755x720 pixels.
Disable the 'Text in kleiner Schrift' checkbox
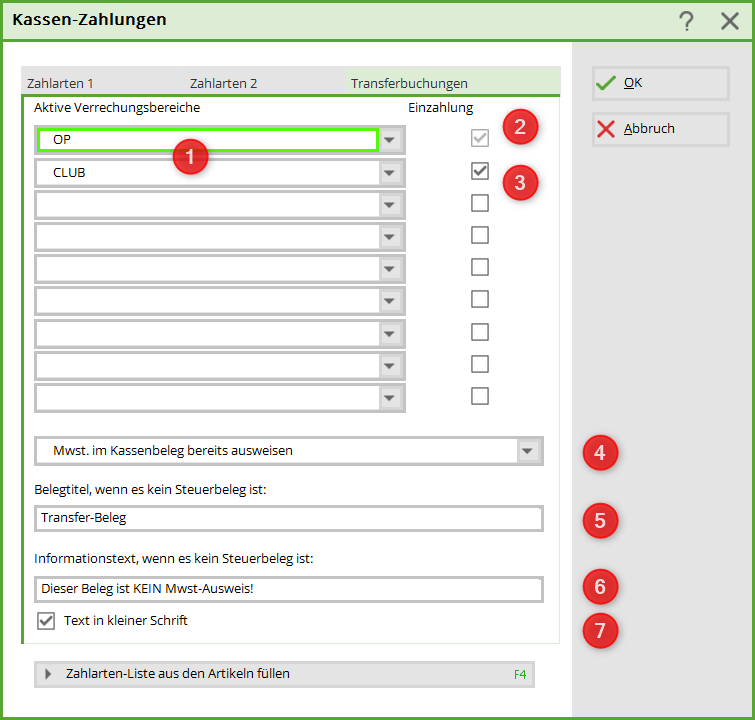click(x=46, y=621)
